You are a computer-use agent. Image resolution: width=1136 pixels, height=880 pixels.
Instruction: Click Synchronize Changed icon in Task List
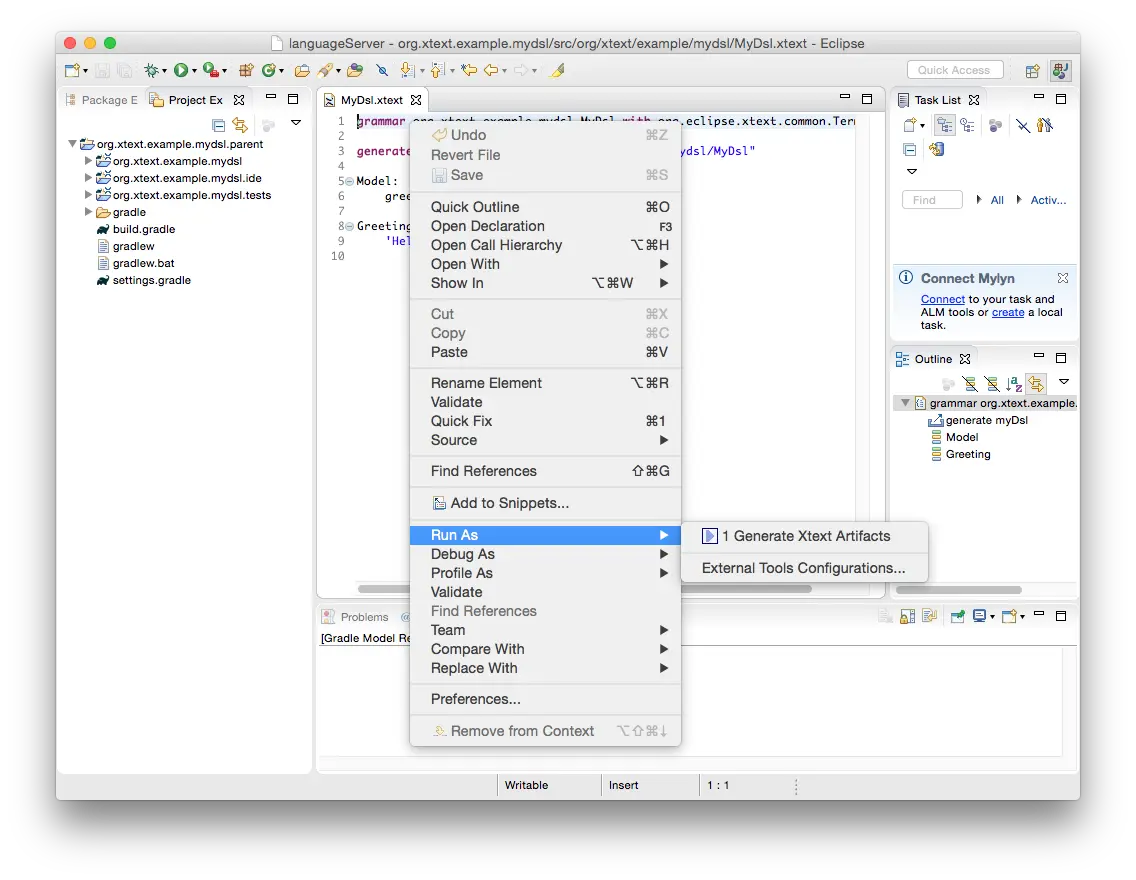pos(937,149)
